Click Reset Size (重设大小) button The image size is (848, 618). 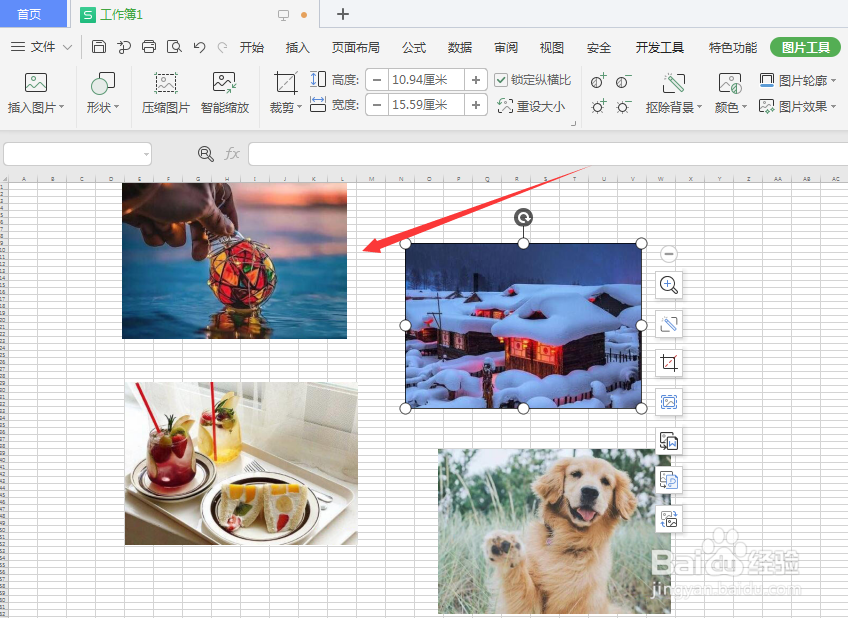(x=532, y=106)
